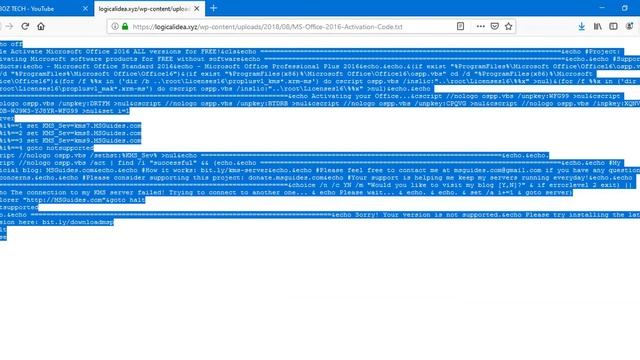The image size is (640, 360).
Task: Toggle the sidebar view icon
Action: pyautogui.click(x=613, y=27)
